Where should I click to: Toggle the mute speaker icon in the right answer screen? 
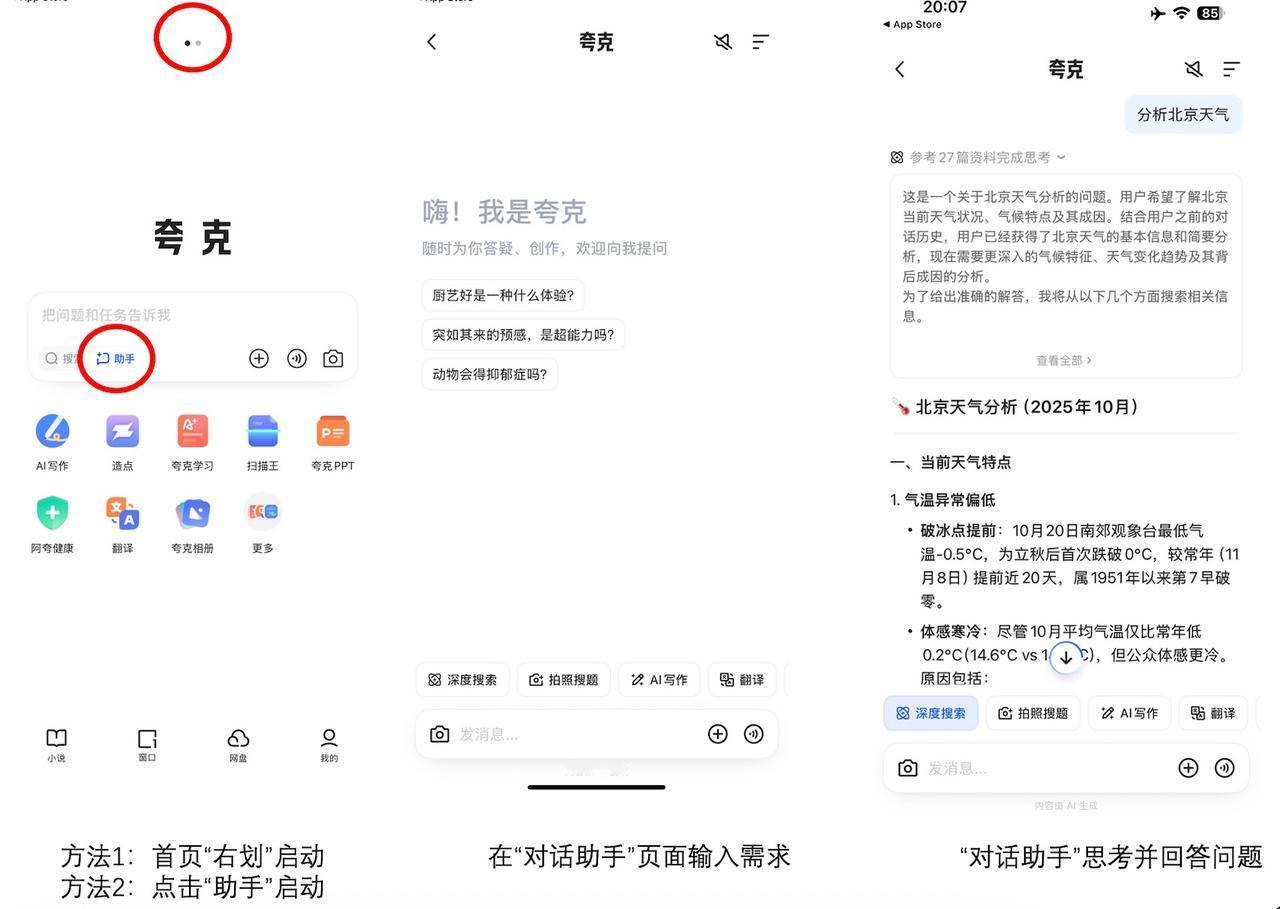pyautogui.click(x=1193, y=69)
